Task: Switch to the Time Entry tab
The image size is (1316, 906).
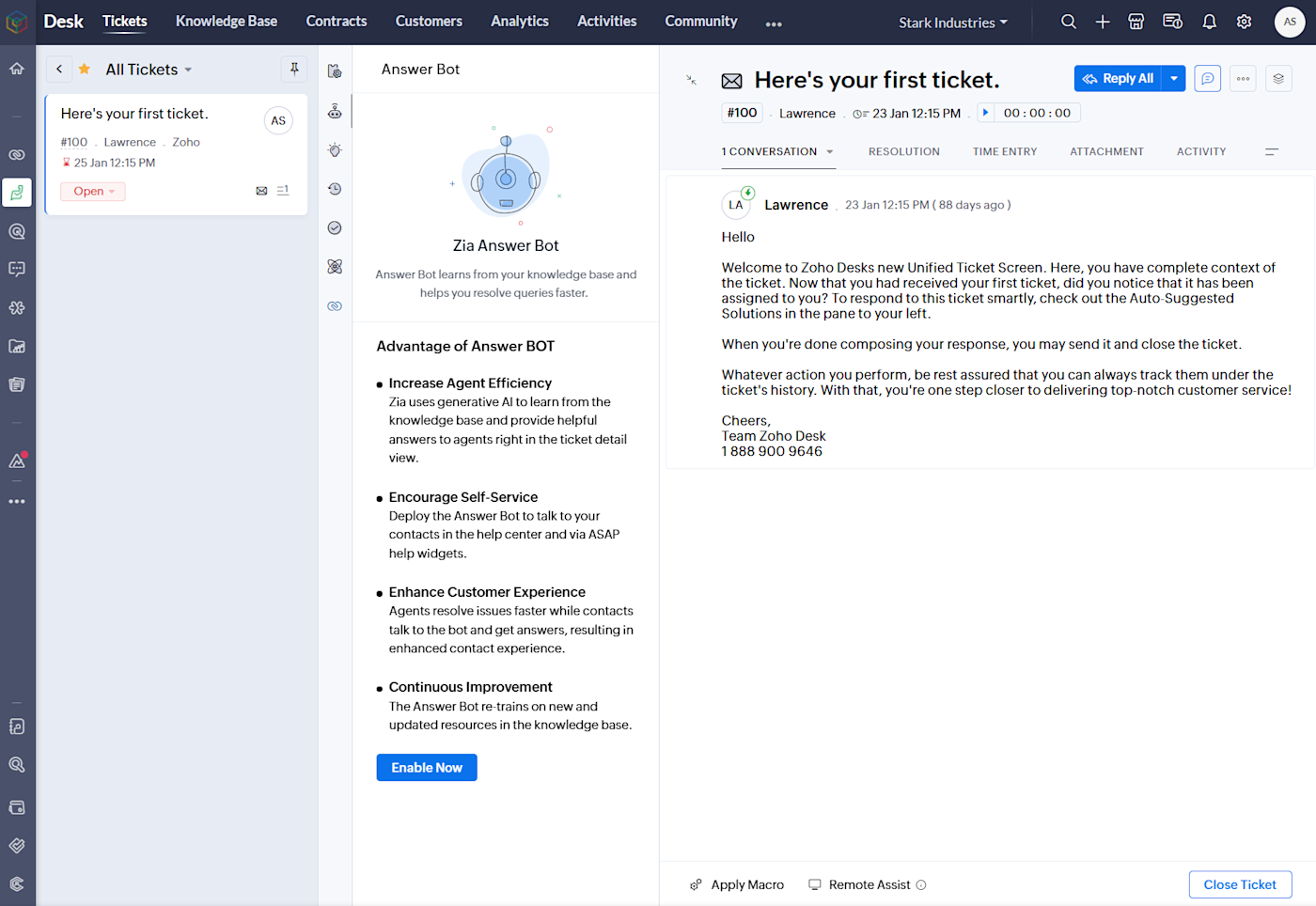Action: (x=1005, y=151)
